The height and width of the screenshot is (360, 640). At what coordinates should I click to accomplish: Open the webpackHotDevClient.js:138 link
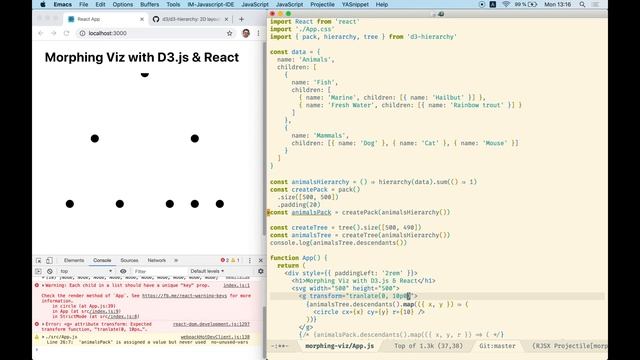point(215,337)
